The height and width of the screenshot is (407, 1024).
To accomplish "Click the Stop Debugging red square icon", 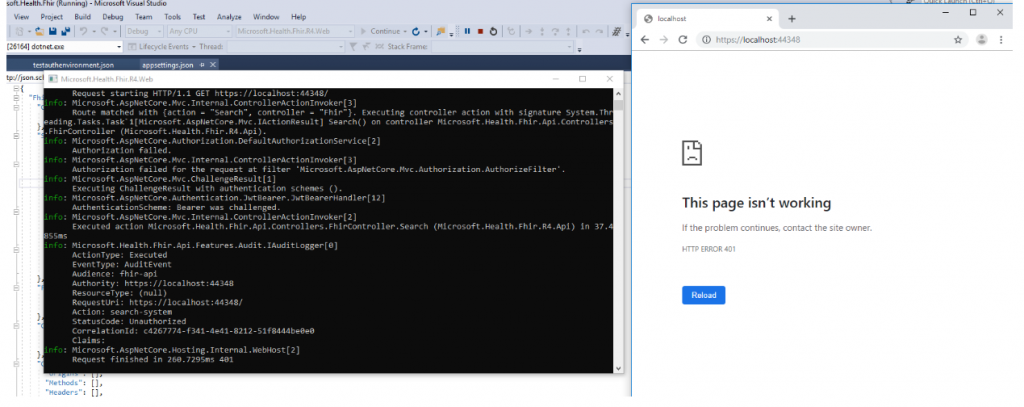I will [481, 32].
